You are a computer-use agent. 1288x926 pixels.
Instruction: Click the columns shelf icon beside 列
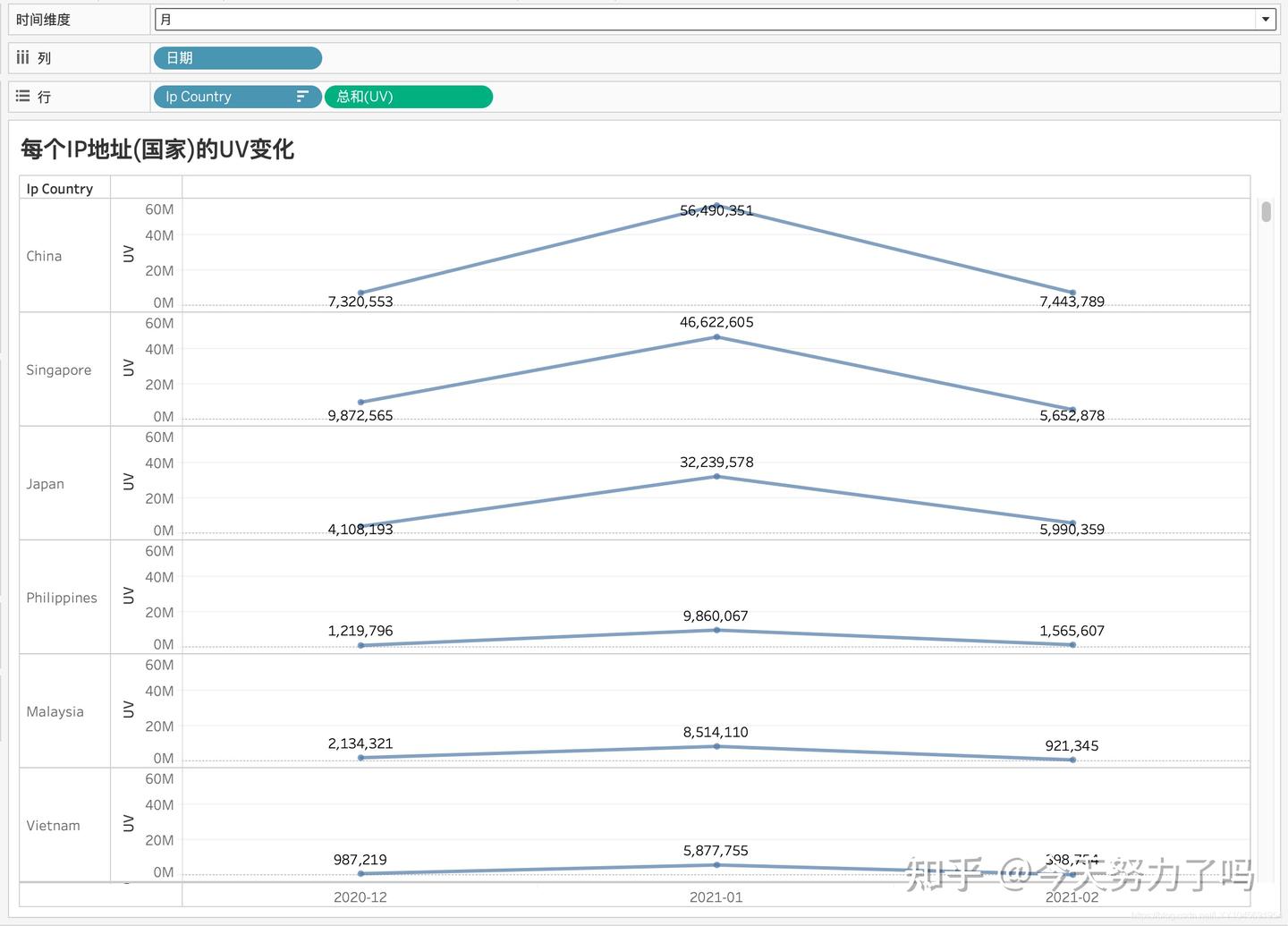pyautogui.click(x=22, y=57)
